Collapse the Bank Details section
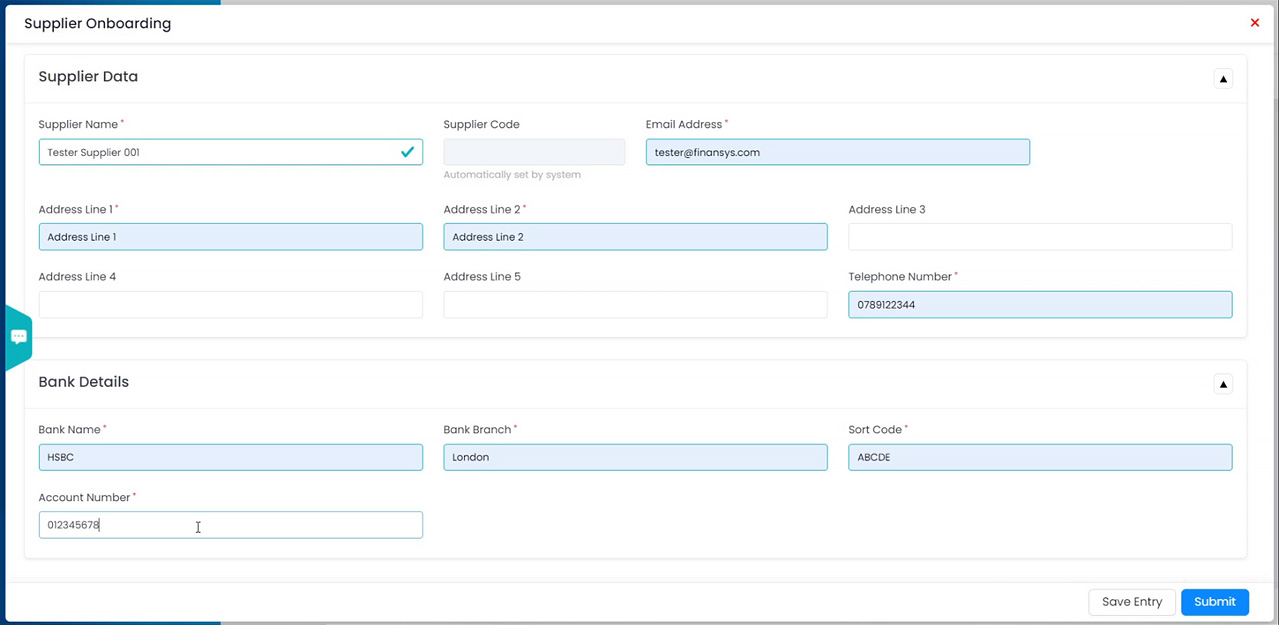1279x625 pixels. pos(1222,384)
